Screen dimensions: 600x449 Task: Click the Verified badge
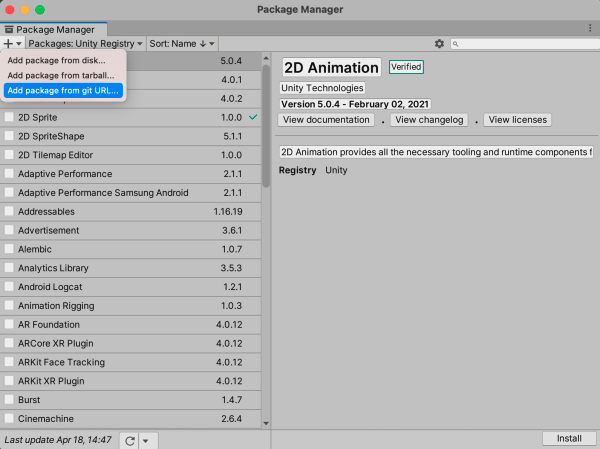click(406, 67)
